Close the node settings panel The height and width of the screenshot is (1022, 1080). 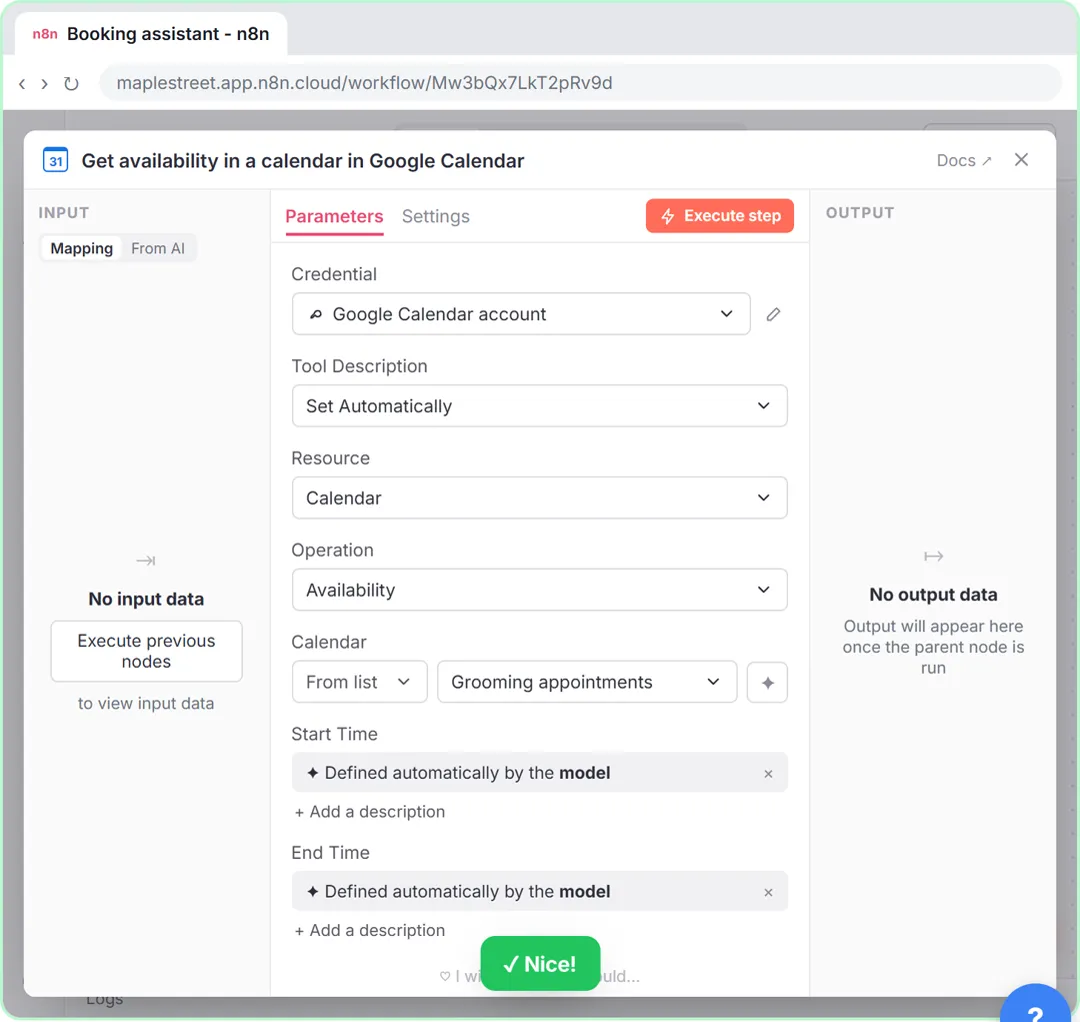1021,160
